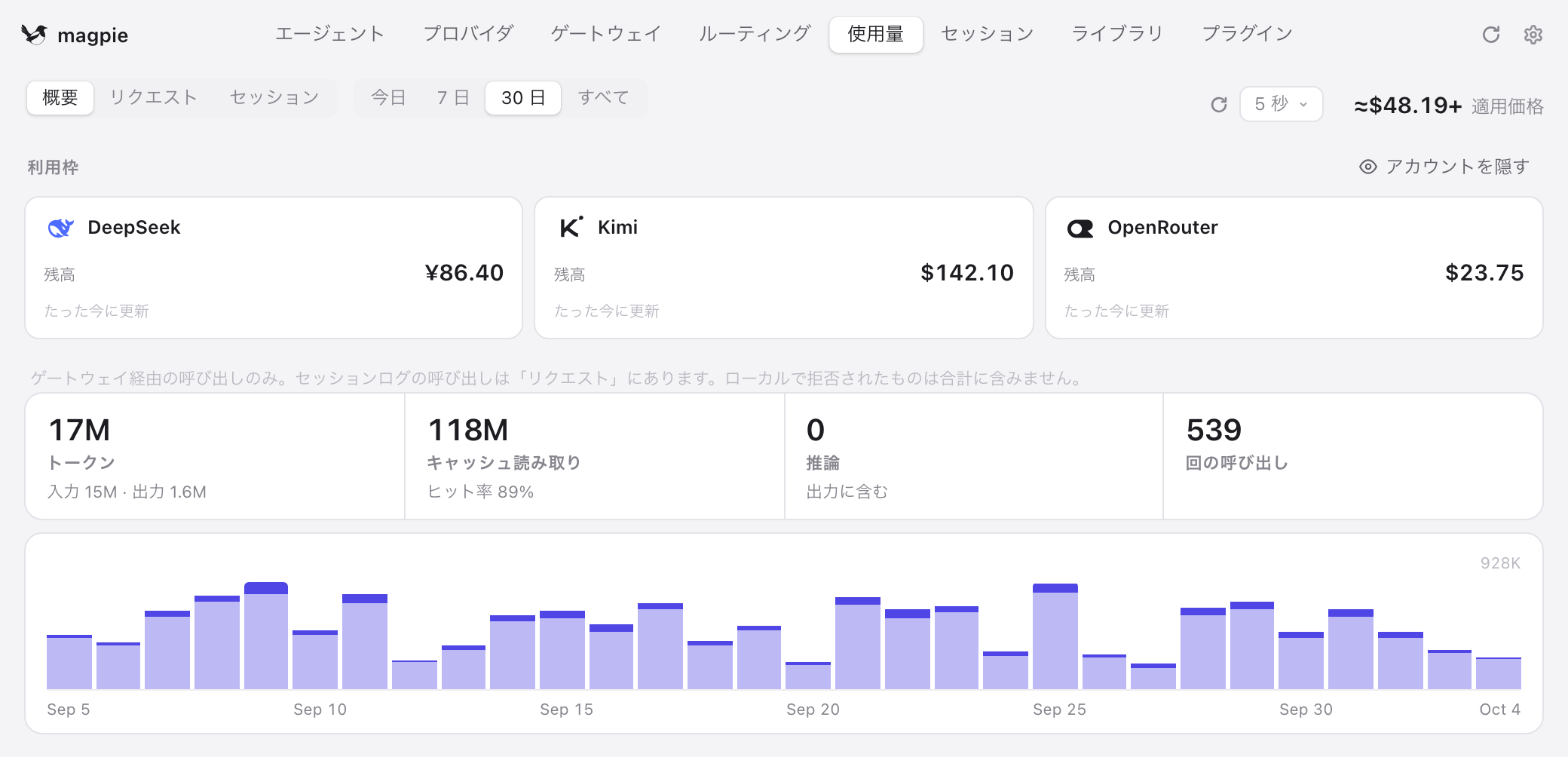Screen dimensions: 1568x757
Task: Click the Kimi balance $142.10
Action: (967, 273)
